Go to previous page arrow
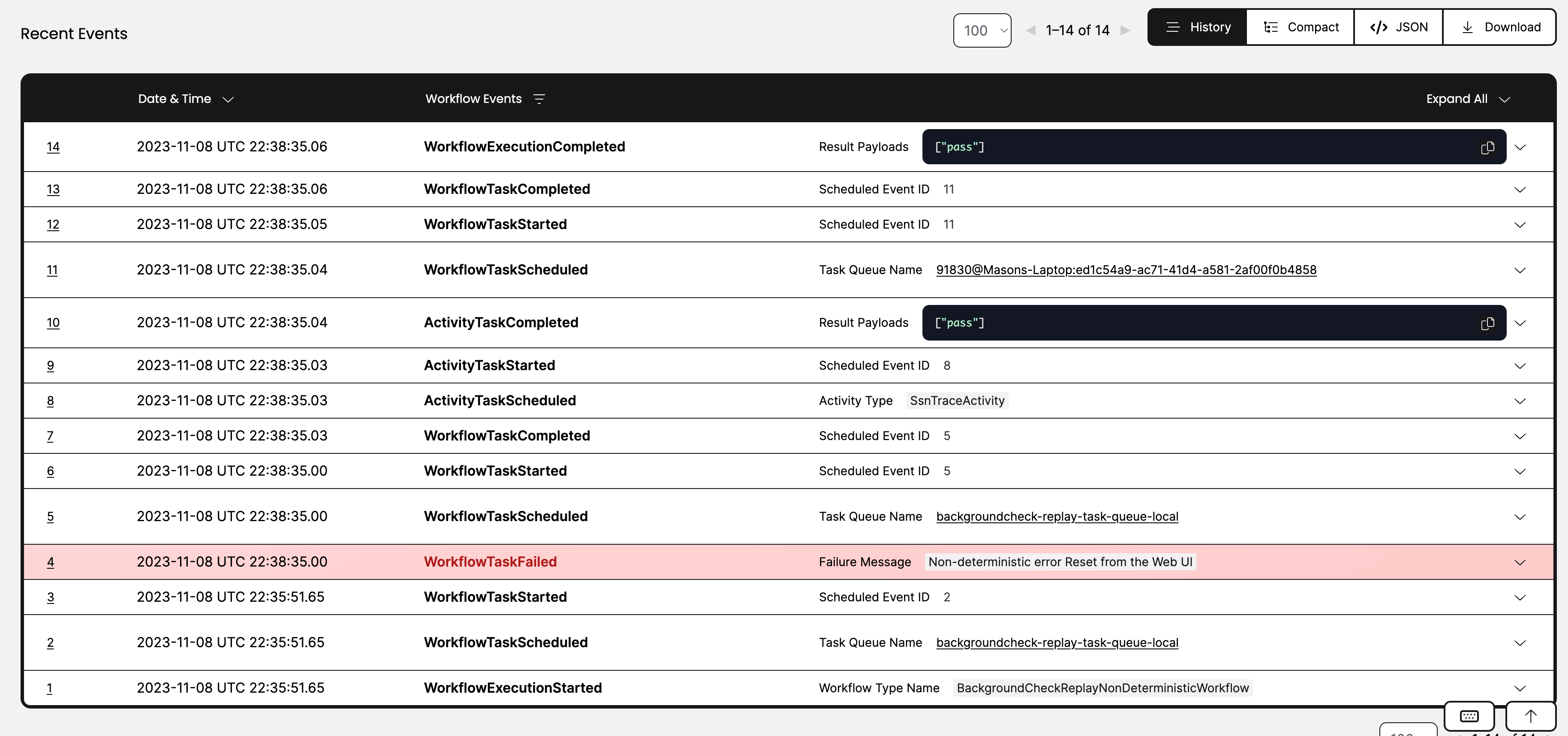1568x736 pixels. [1030, 30]
